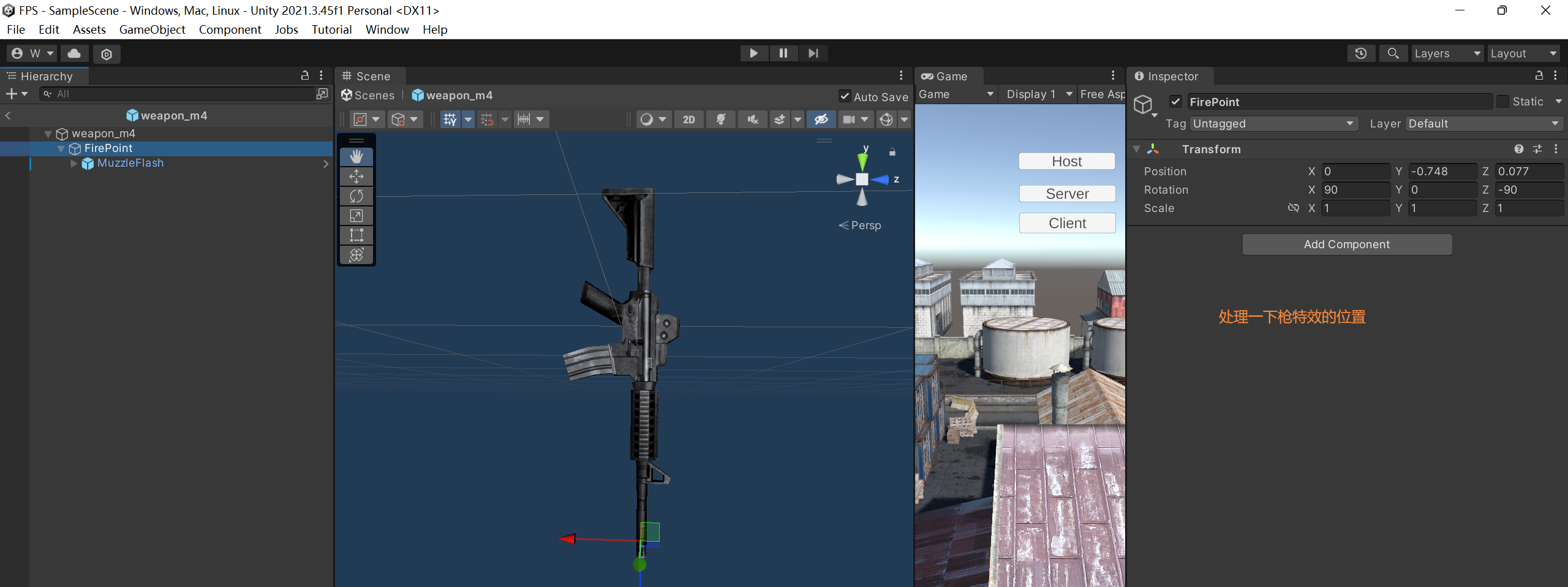Screen dimensions: 1568x587
Task: Toggle grid visibility Y button
Action: (450, 119)
